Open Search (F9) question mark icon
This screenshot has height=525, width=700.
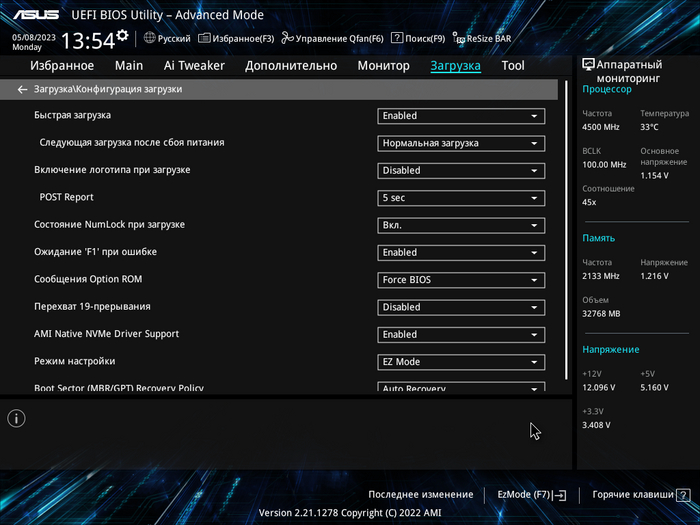397,38
